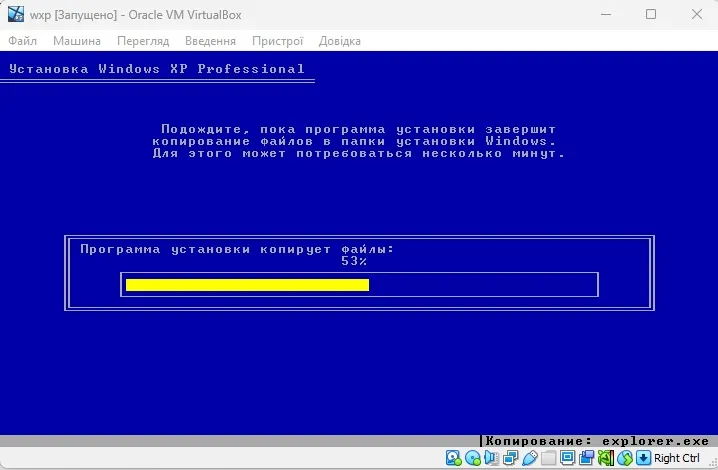The height and width of the screenshot is (470, 718).
Task: Click the line starting 'копирование файлов в папки'
Action: [x=354, y=141]
